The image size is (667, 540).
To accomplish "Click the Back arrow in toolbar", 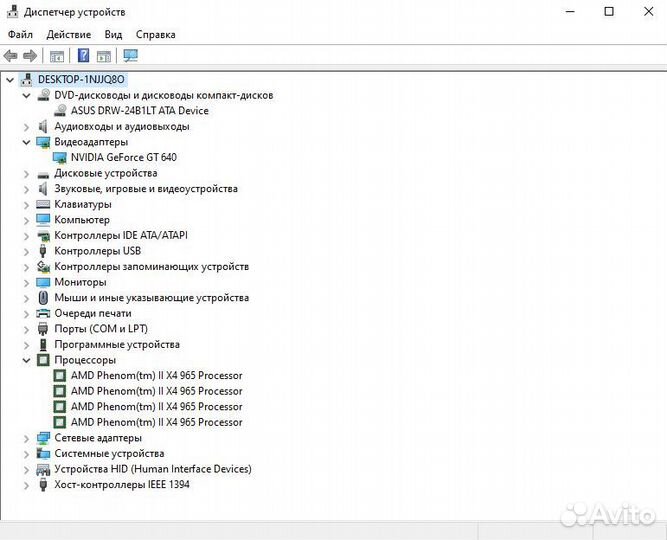I will click(11, 56).
